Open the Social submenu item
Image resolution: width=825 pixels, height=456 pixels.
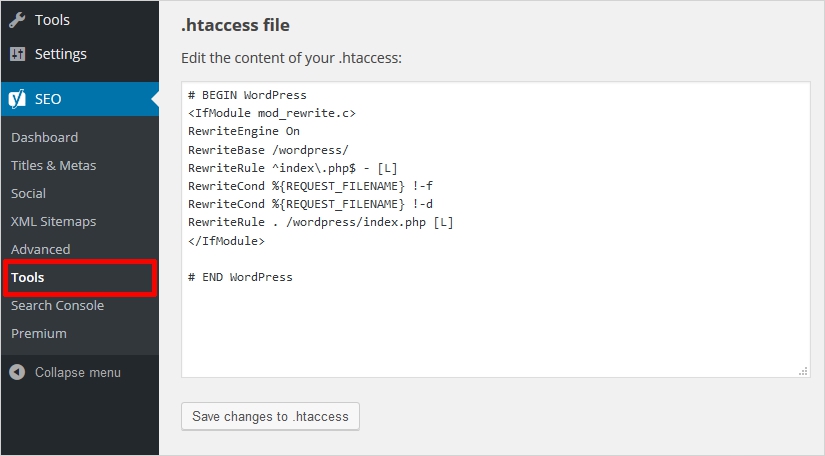[28, 193]
